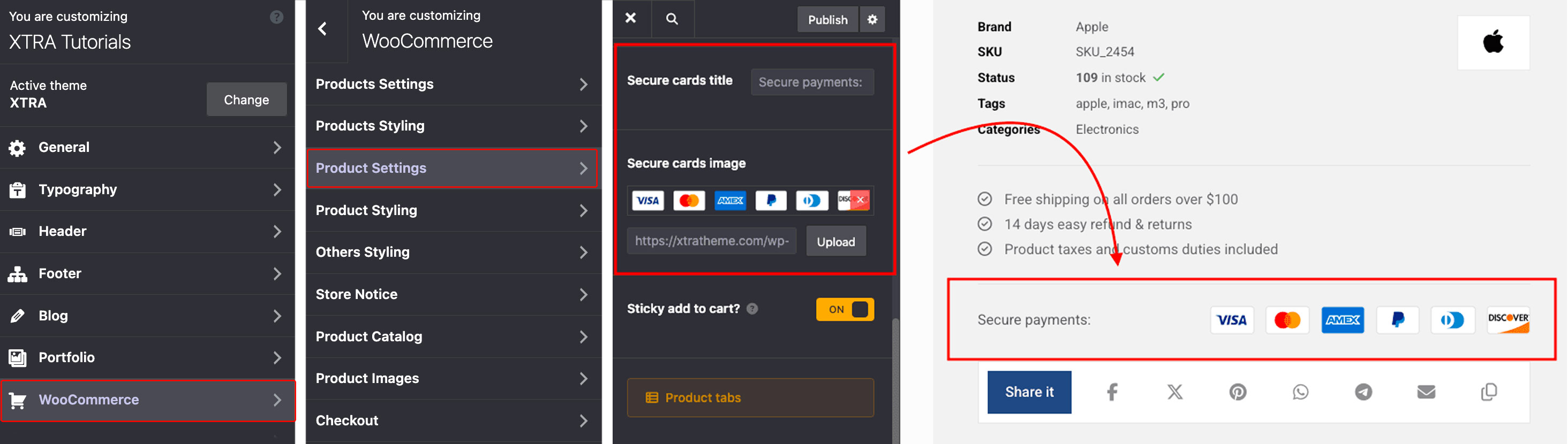This screenshot has height=444, width=1568.
Task: Click the Sticky add to cart help icon
Action: [x=752, y=309]
